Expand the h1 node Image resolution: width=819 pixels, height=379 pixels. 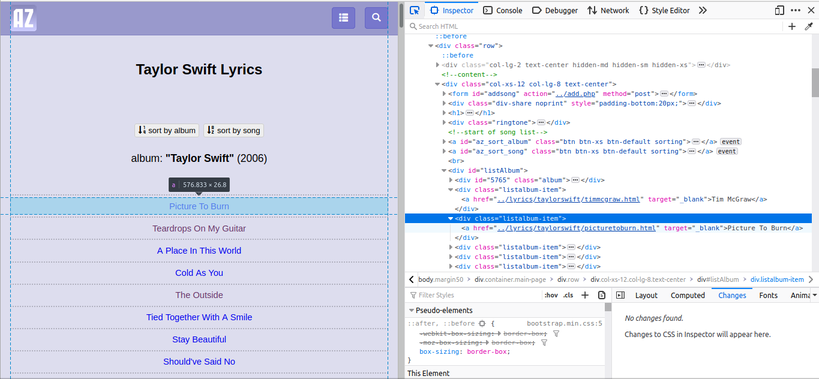click(444, 113)
